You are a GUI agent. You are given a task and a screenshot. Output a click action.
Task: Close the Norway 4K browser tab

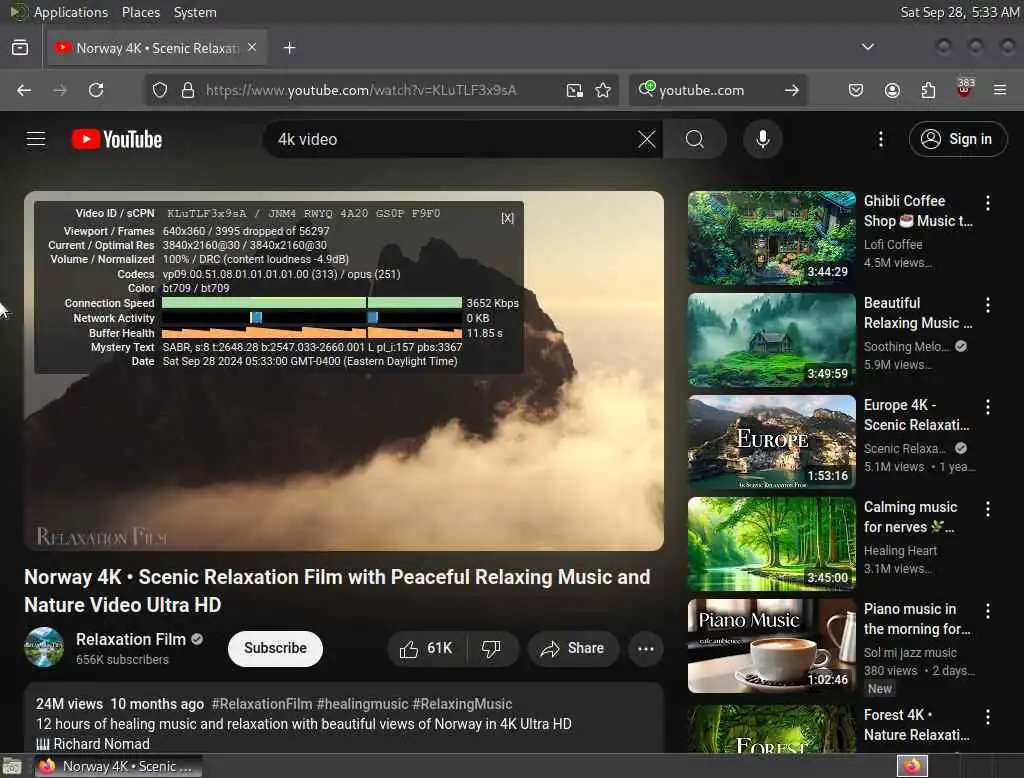click(x=252, y=48)
